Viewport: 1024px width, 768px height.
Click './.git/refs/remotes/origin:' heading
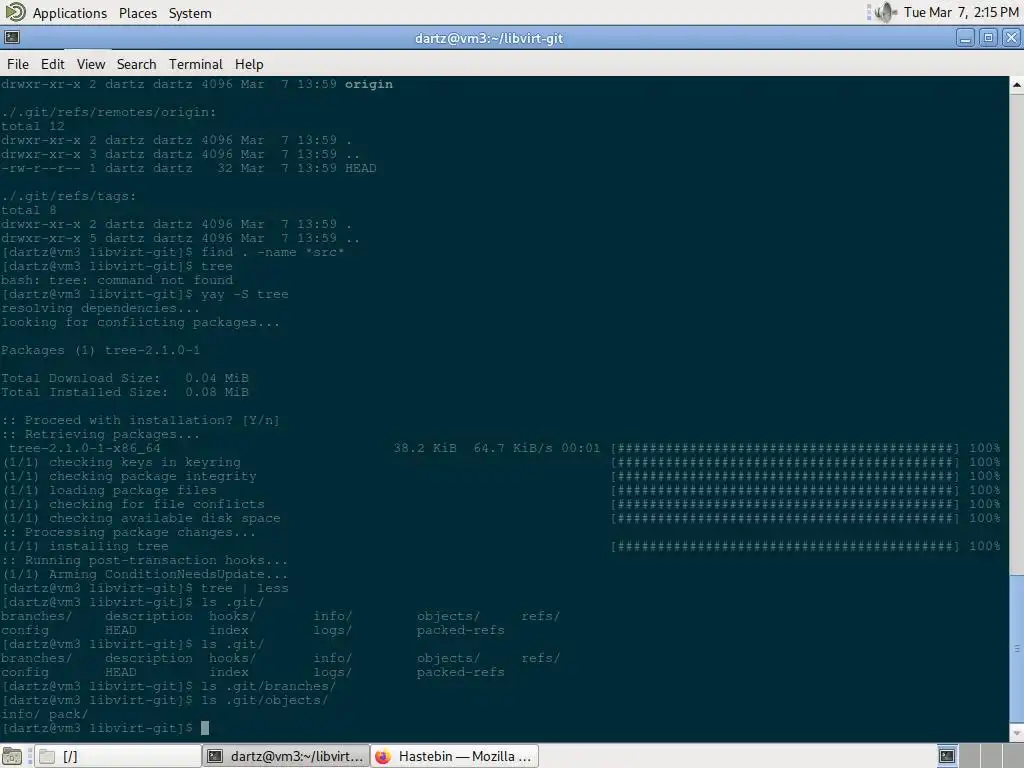pyautogui.click(x=108, y=112)
